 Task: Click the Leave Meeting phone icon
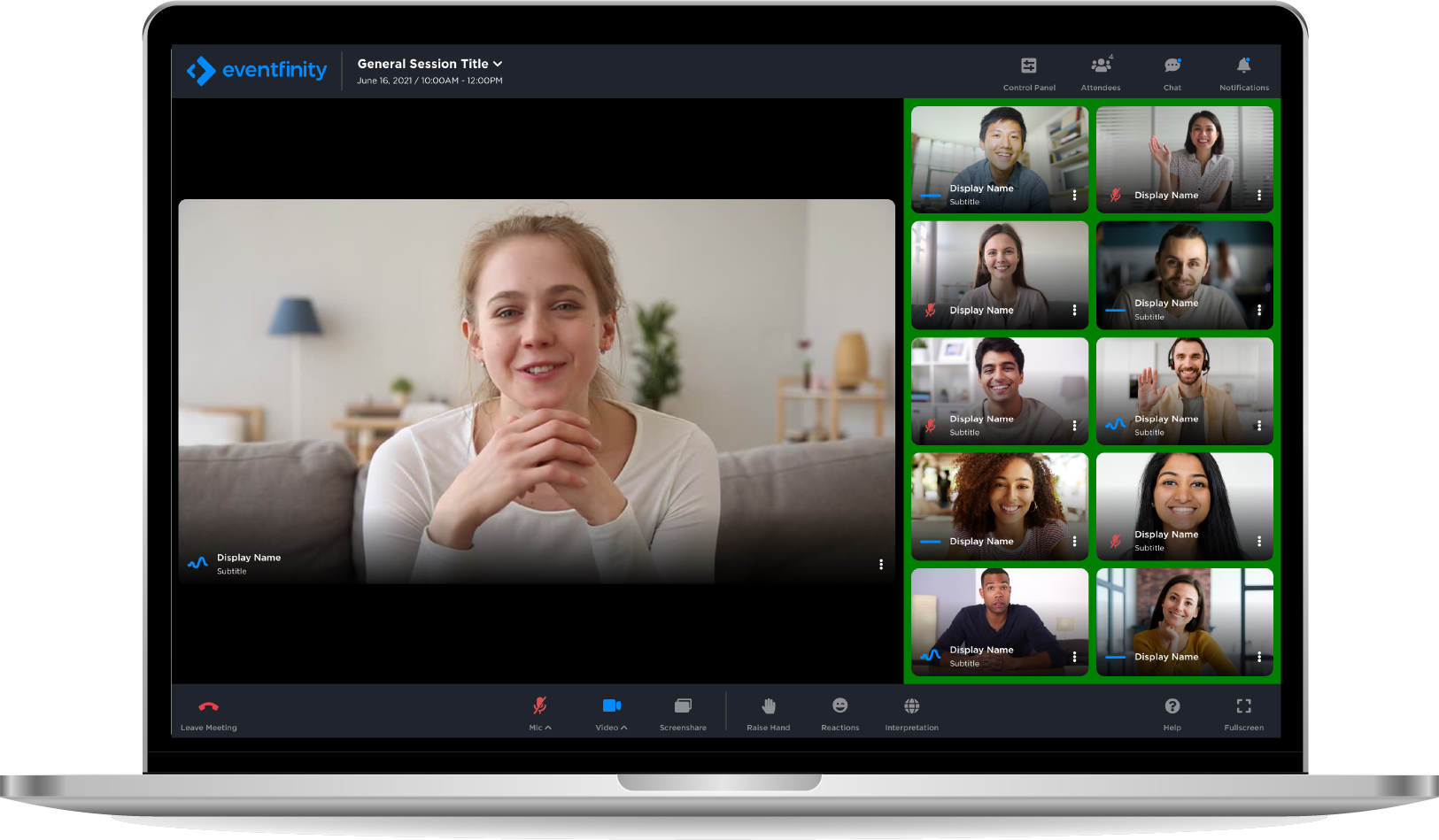tap(209, 706)
